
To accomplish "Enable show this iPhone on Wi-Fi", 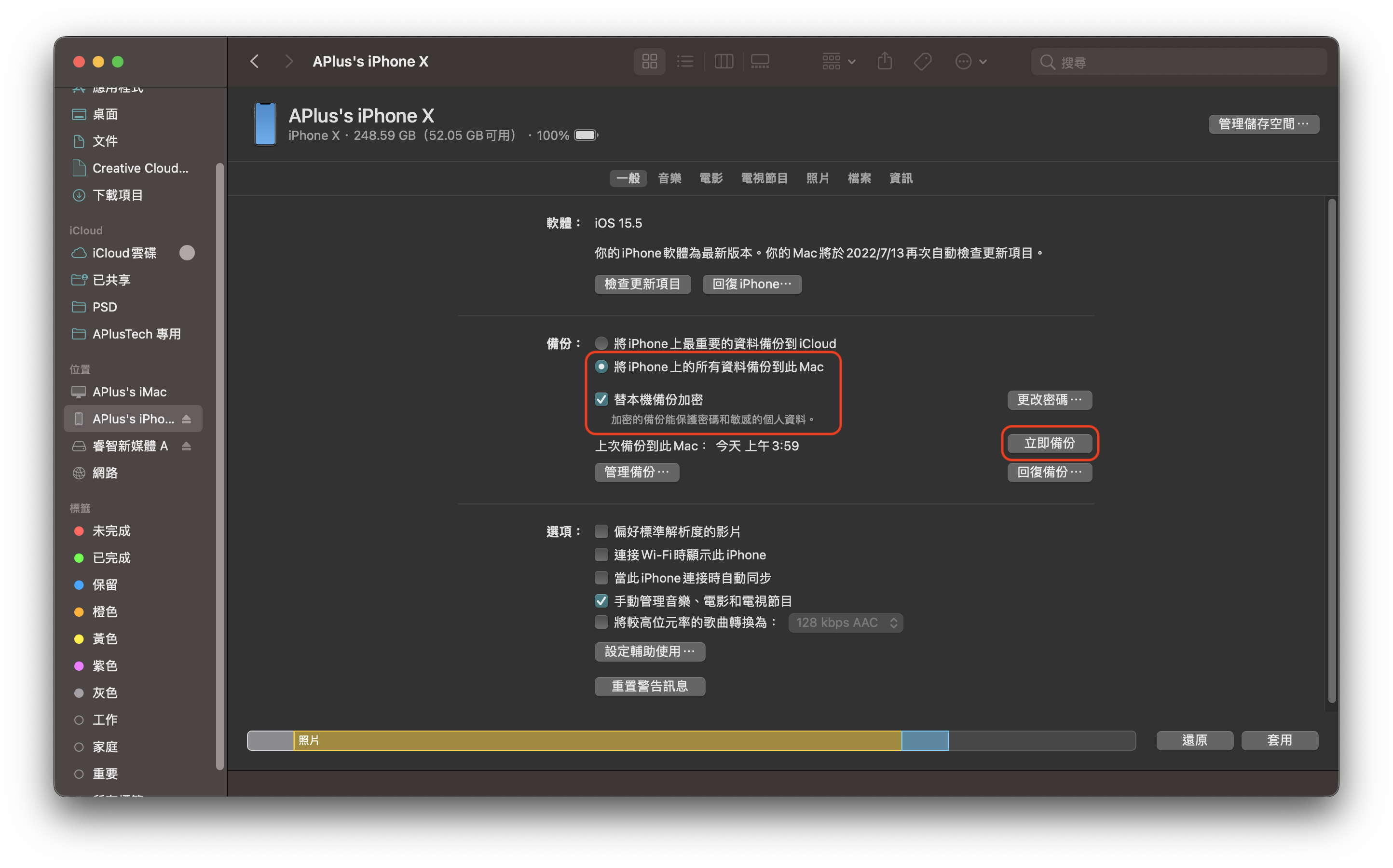I will [x=601, y=555].
